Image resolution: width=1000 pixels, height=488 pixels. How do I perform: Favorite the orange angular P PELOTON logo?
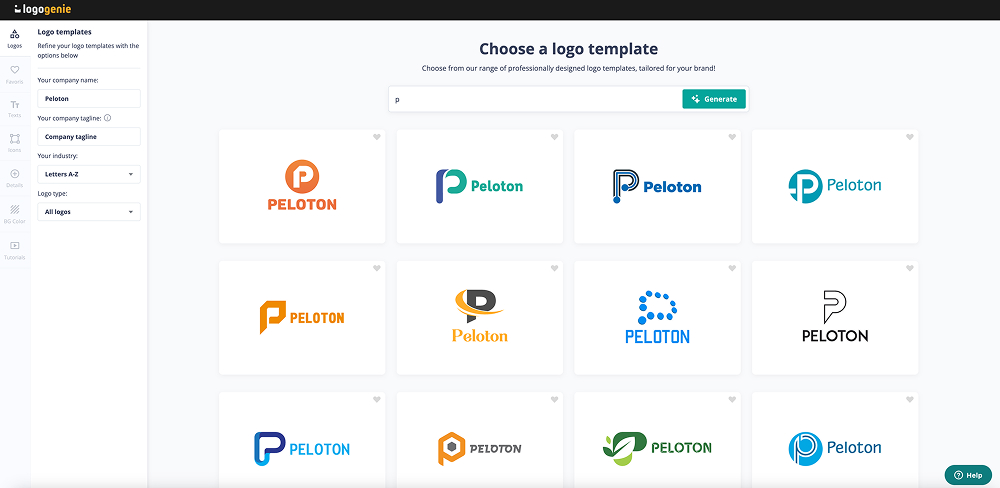point(376,269)
